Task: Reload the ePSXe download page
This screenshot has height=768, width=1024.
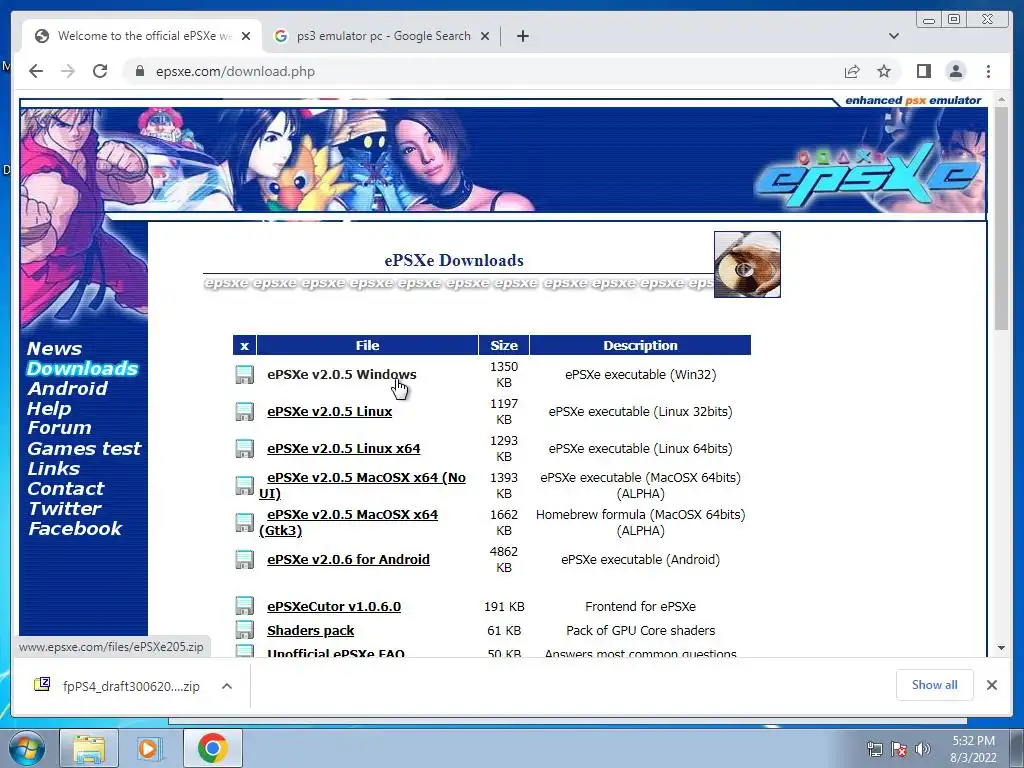Action: point(100,71)
